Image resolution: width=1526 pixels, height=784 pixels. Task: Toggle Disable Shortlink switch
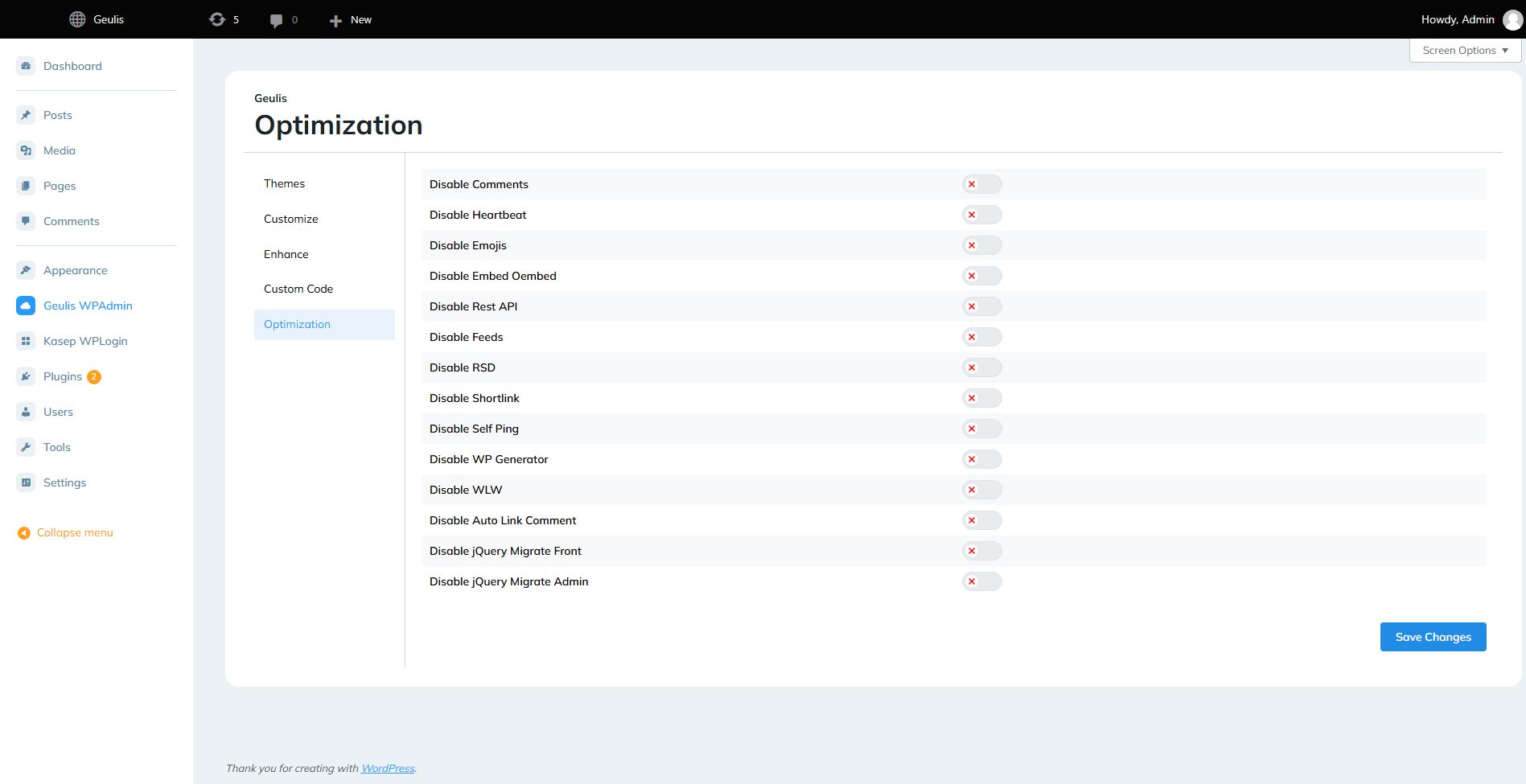(981, 398)
